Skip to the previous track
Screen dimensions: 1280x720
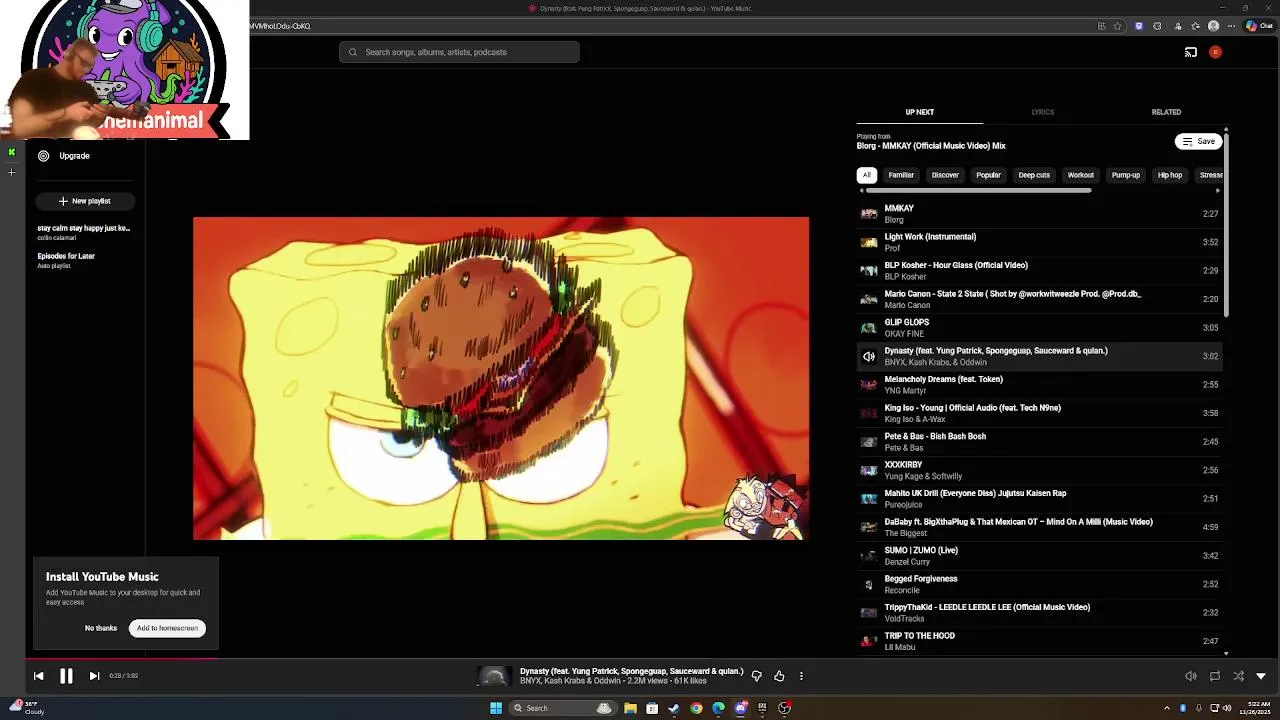(x=38, y=676)
